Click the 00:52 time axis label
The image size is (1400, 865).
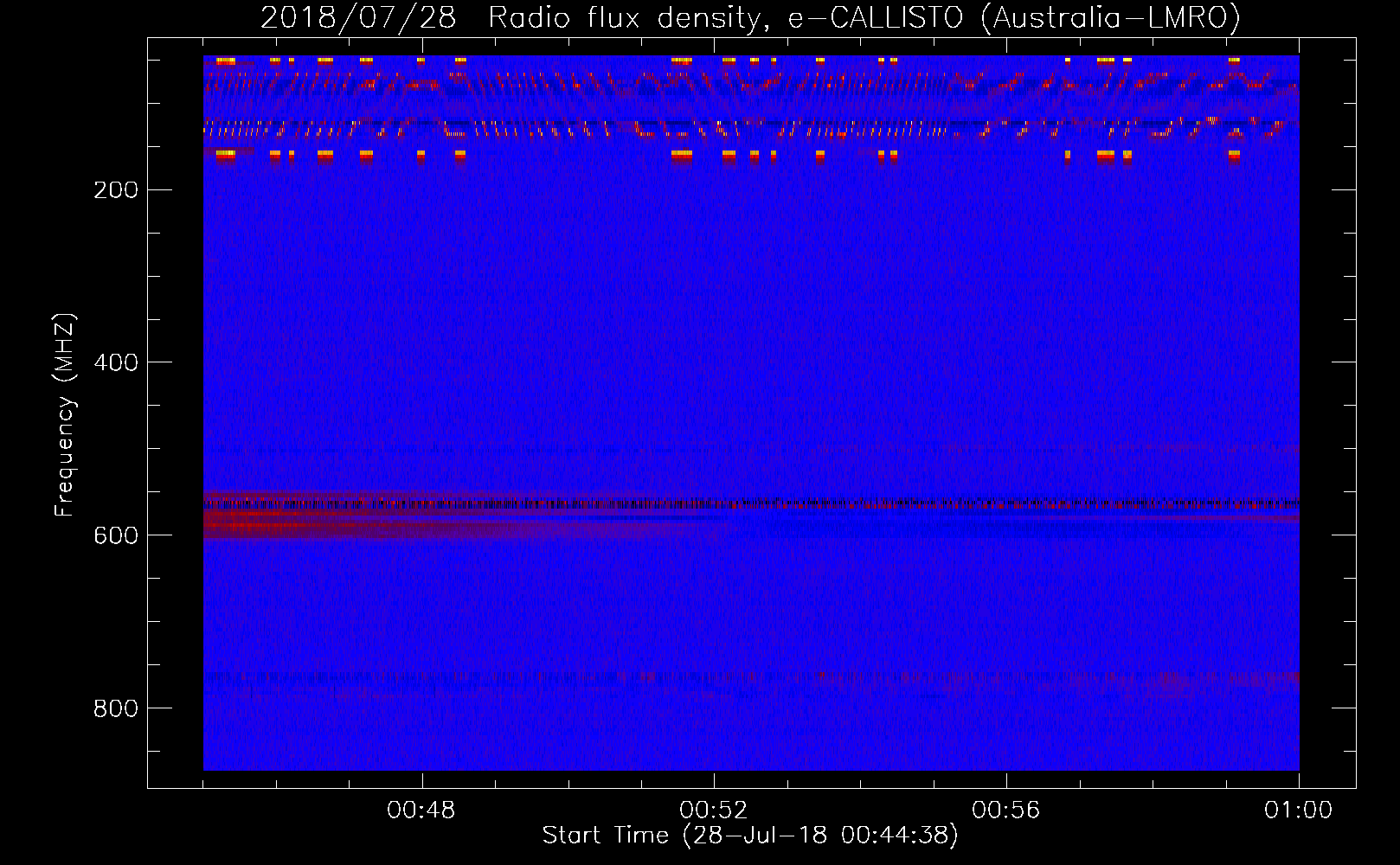pyautogui.click(x=714, y=811)
